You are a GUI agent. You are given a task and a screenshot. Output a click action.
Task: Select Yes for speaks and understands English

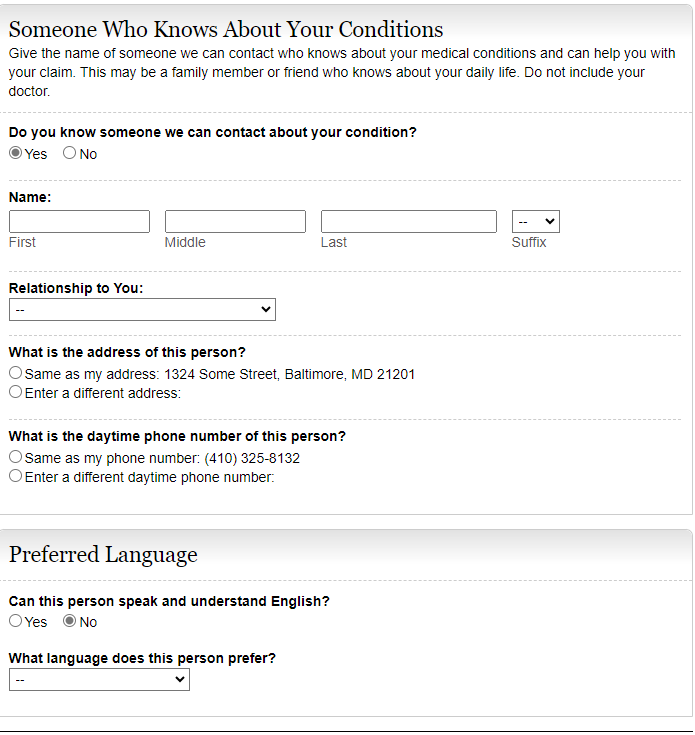(16, 622)
